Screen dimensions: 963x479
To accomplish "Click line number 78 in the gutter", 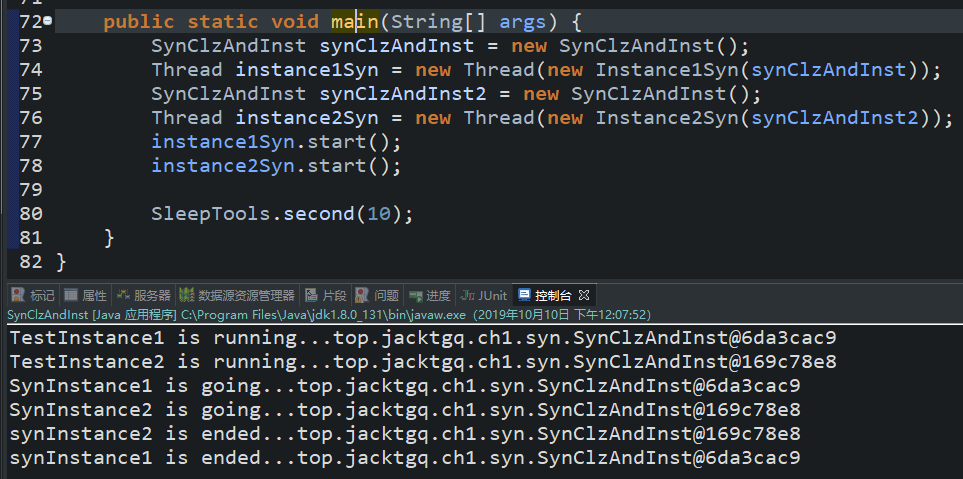I will 31,166.
